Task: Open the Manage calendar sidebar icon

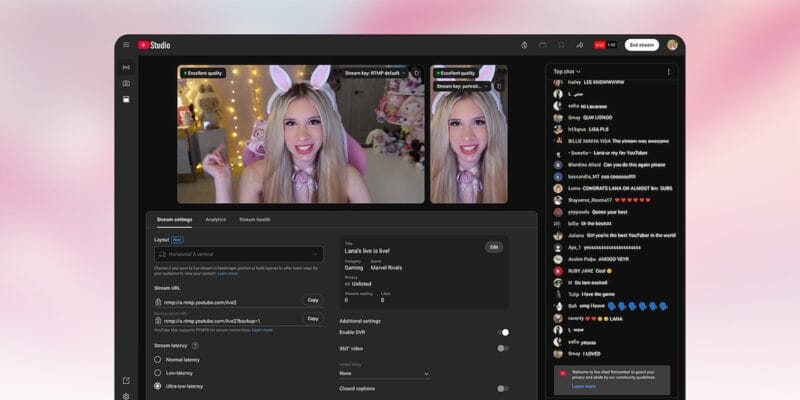Action: click(x=126, y=99)
